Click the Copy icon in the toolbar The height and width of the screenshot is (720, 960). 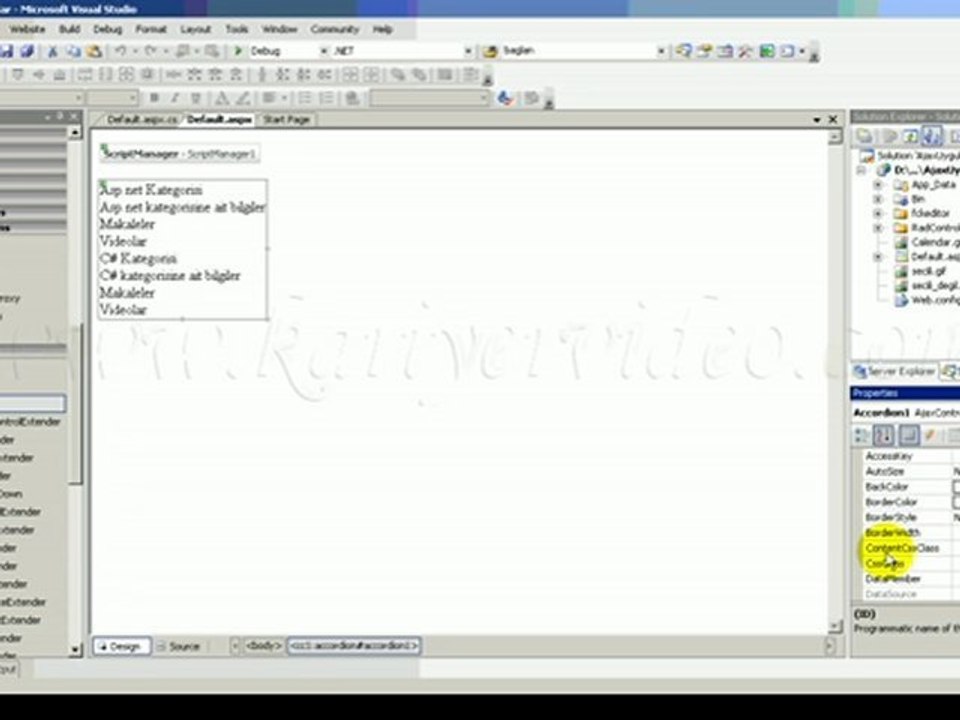(73, 51)
